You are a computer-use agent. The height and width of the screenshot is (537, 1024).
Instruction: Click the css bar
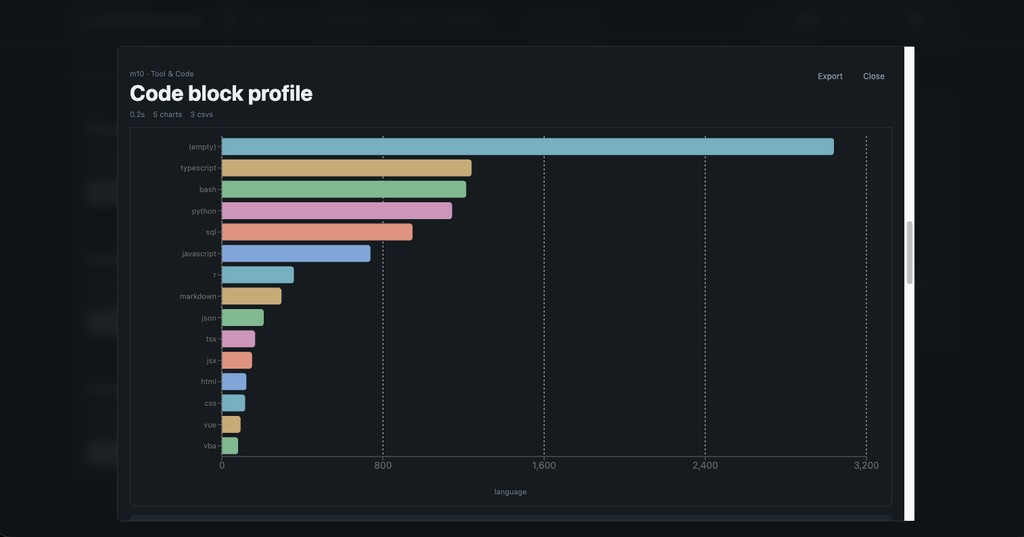click(233, 403)
